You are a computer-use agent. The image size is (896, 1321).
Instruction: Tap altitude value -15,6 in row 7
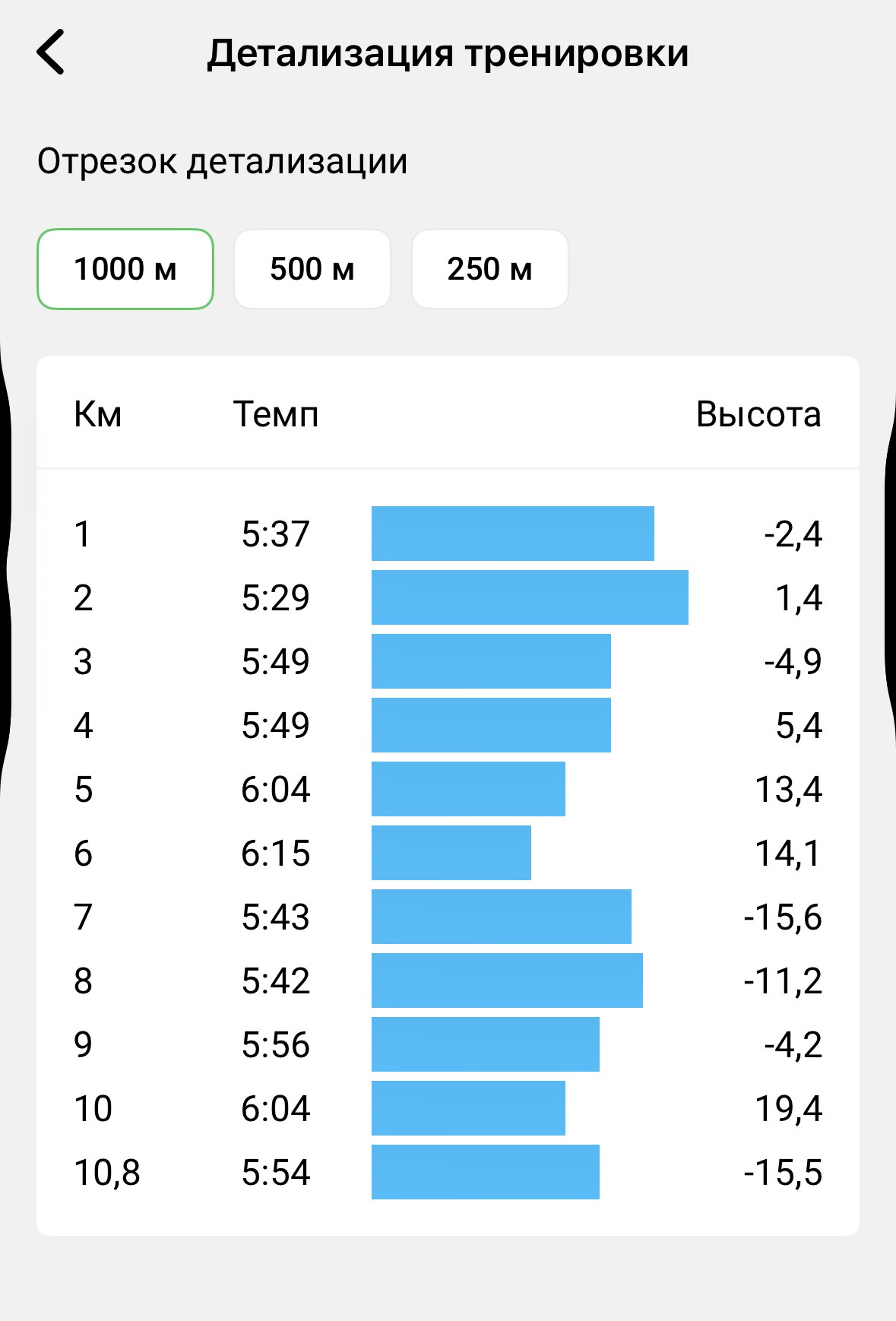point(783,917)
